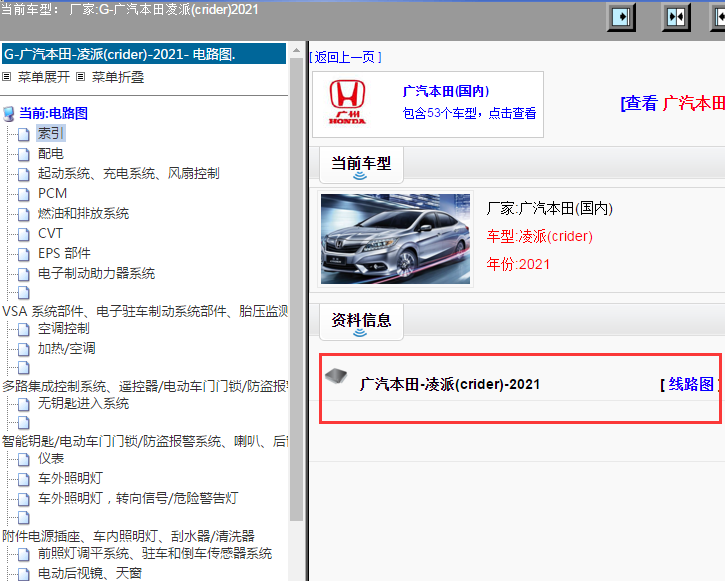Click the first panel layout icon at top right

tap(621, 18)
